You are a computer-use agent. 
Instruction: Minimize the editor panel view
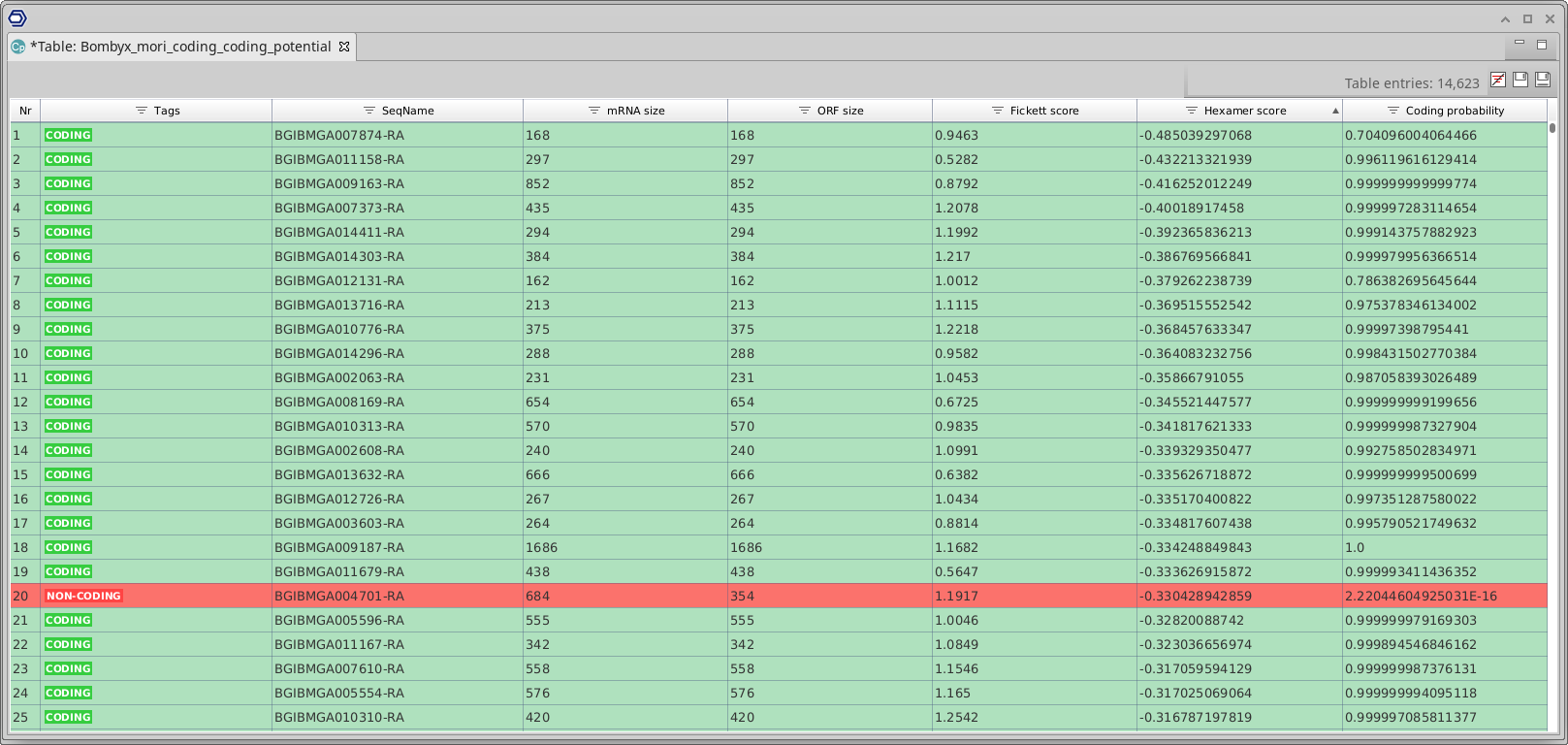click(1520, 44)
